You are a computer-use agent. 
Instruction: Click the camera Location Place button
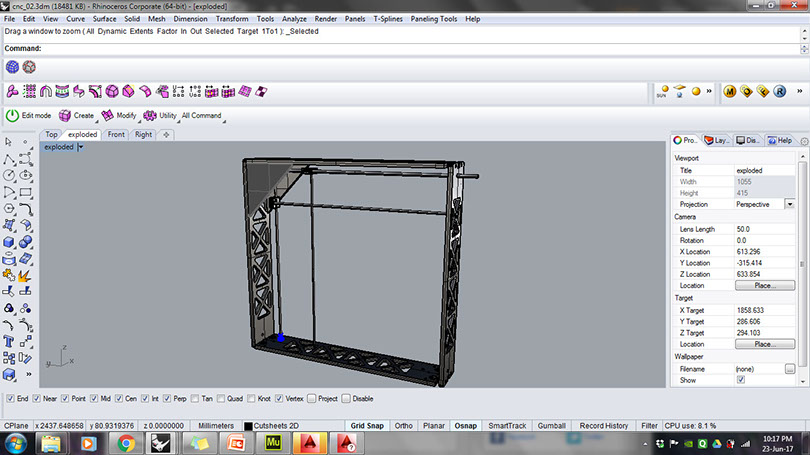(765, 286)
